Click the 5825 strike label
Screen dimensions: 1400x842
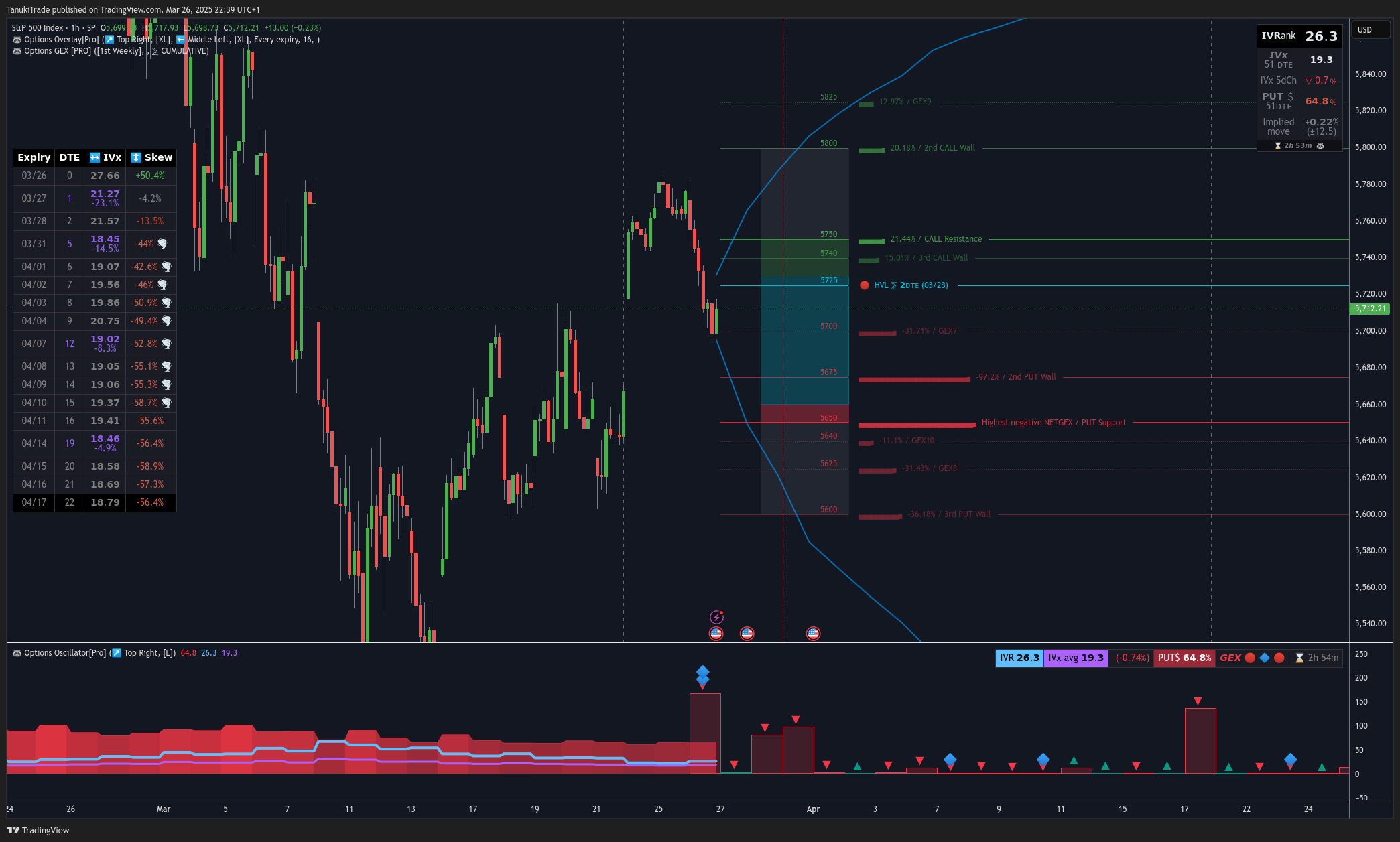tap(829, 97)
